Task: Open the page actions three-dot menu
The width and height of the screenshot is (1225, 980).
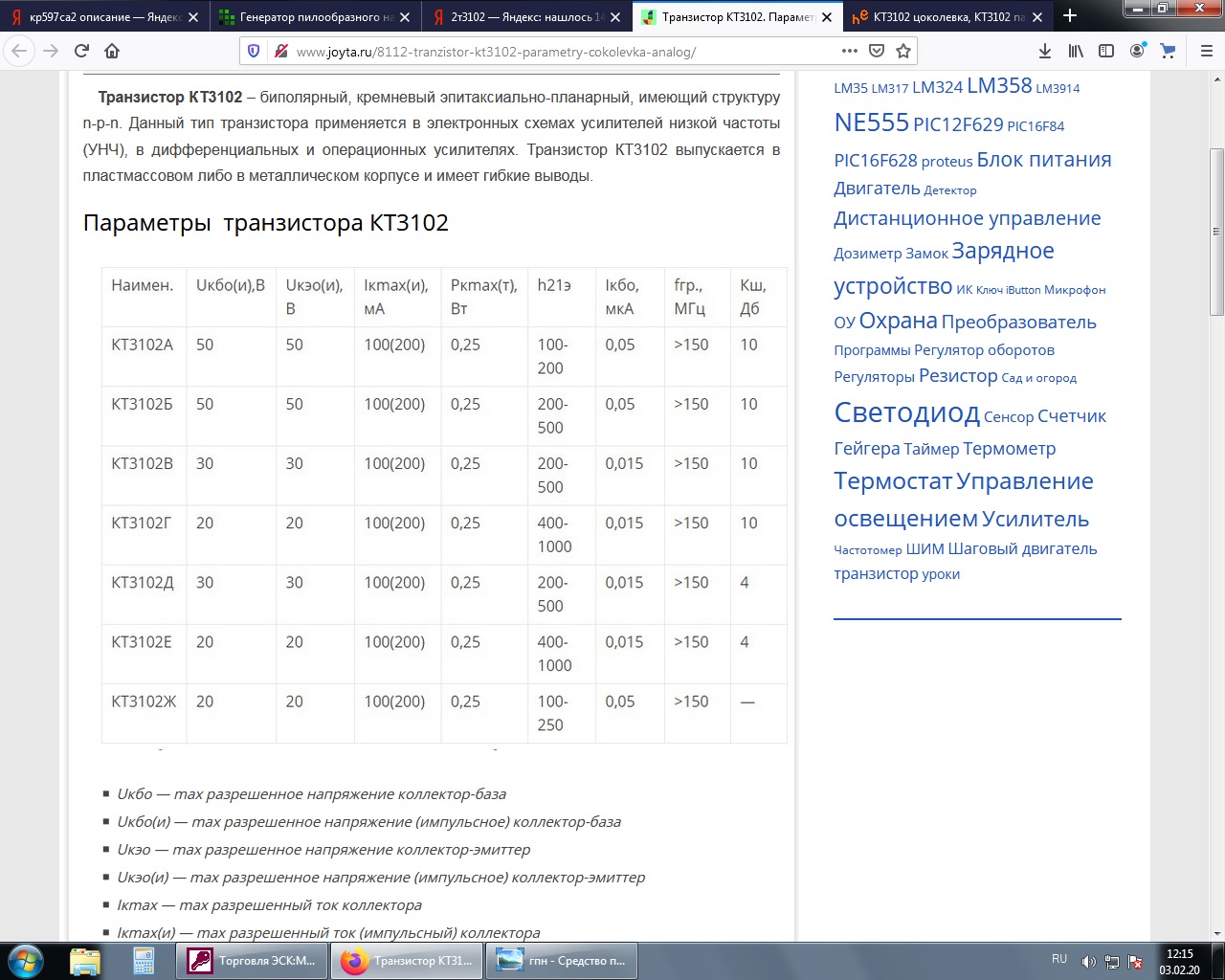Action: coord(850,51)
